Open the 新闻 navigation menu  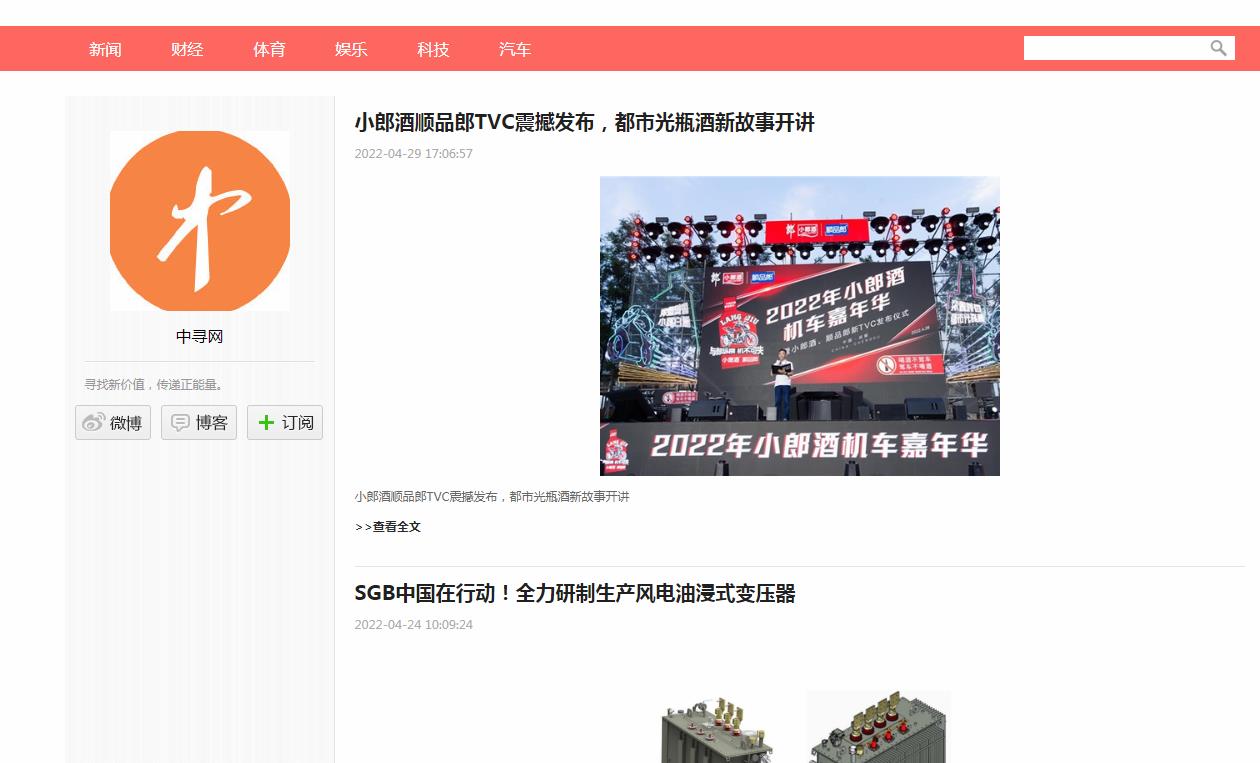105,49
